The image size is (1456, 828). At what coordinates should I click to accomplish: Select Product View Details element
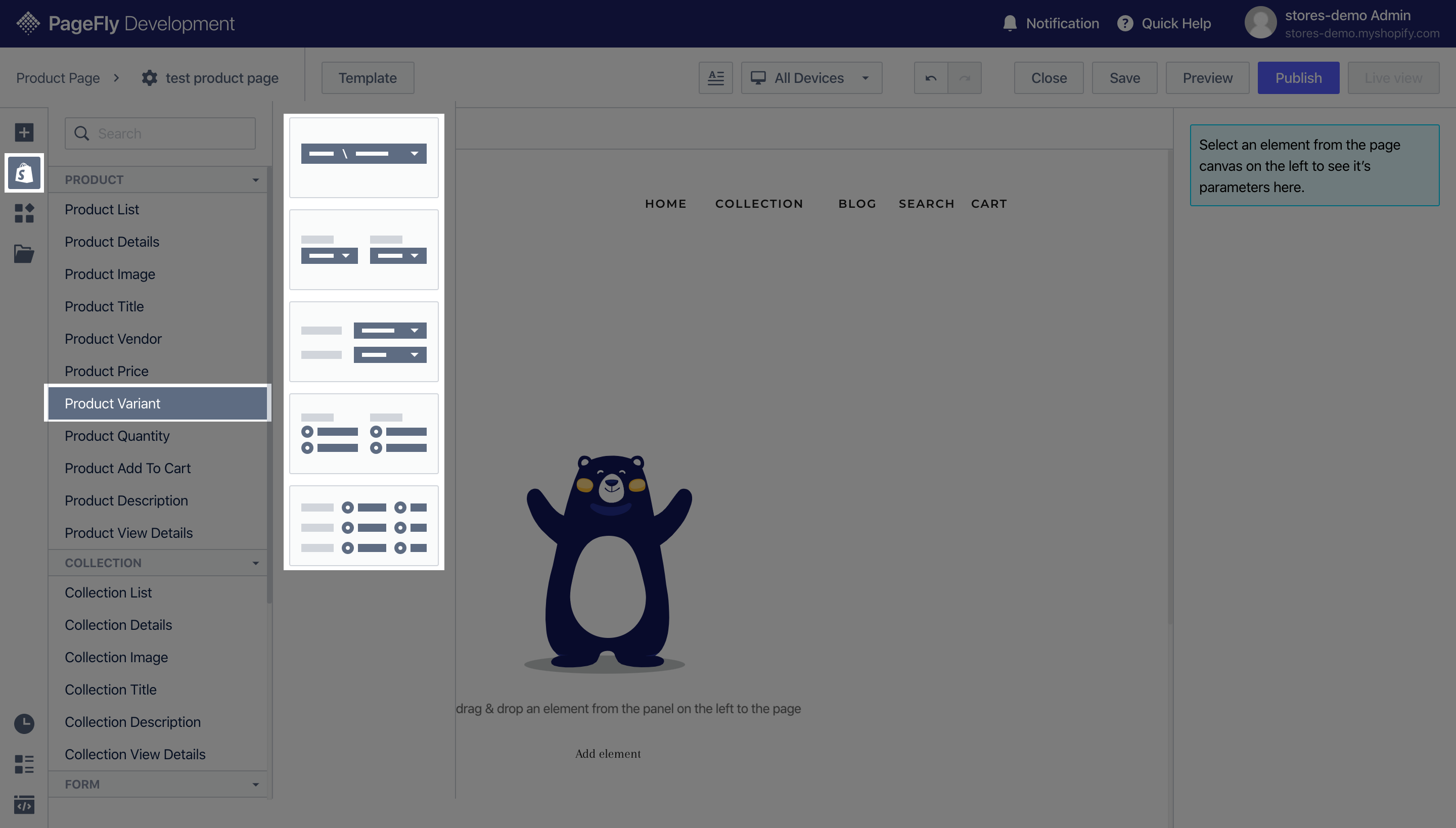tap(158, 533)
